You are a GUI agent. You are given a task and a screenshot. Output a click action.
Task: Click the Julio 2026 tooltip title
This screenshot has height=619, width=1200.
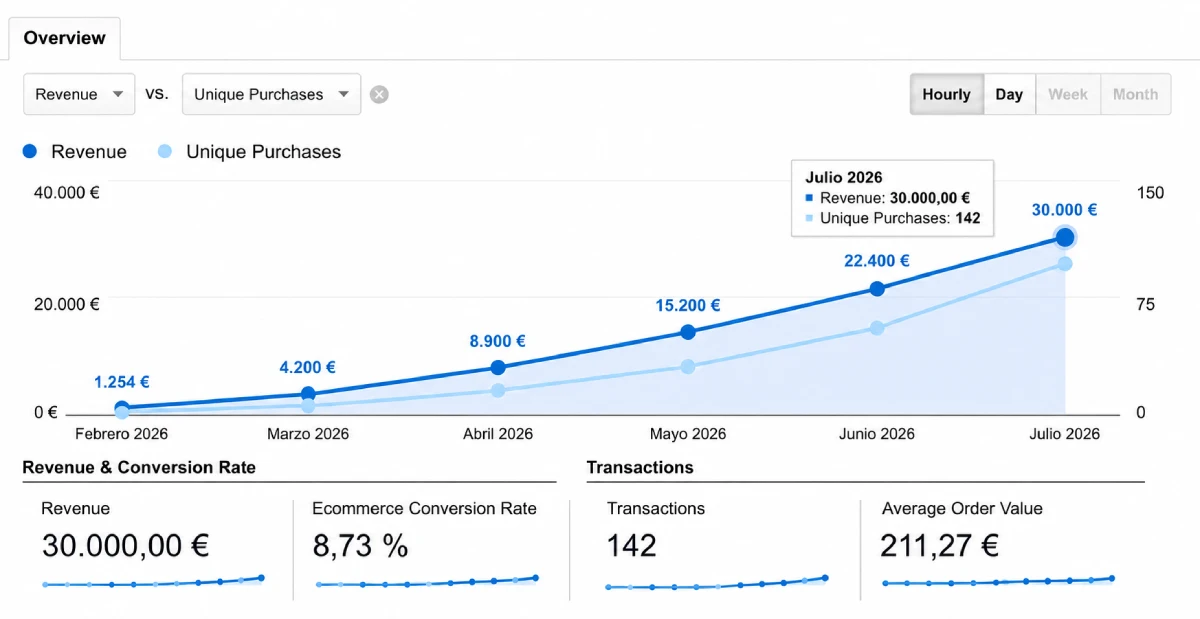coord(844,178)
